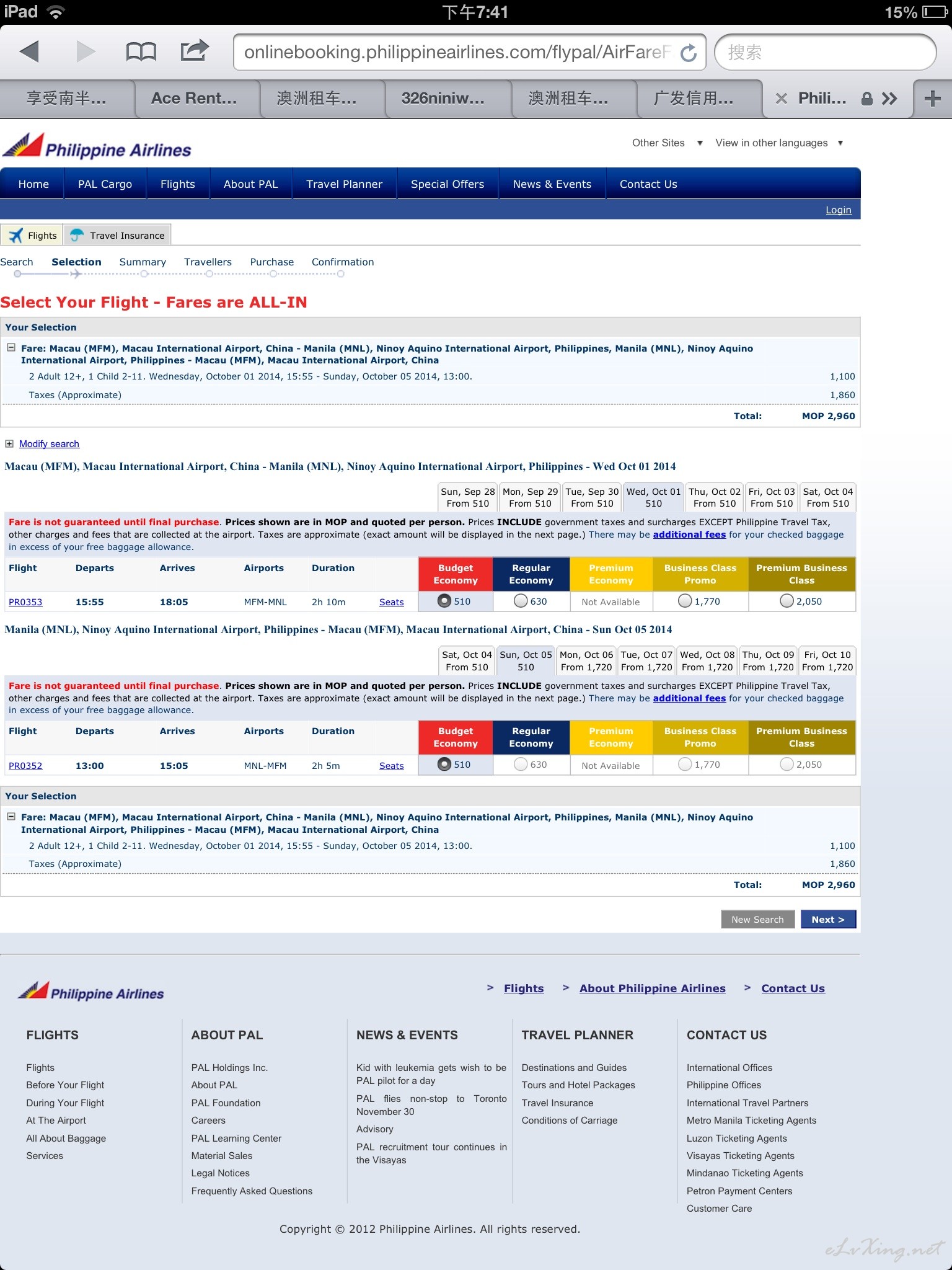Image resolution: width=952 pixels, height=1270 pixels.
Task: Open footer Contact Us link
Action: [x=793, y=988]
